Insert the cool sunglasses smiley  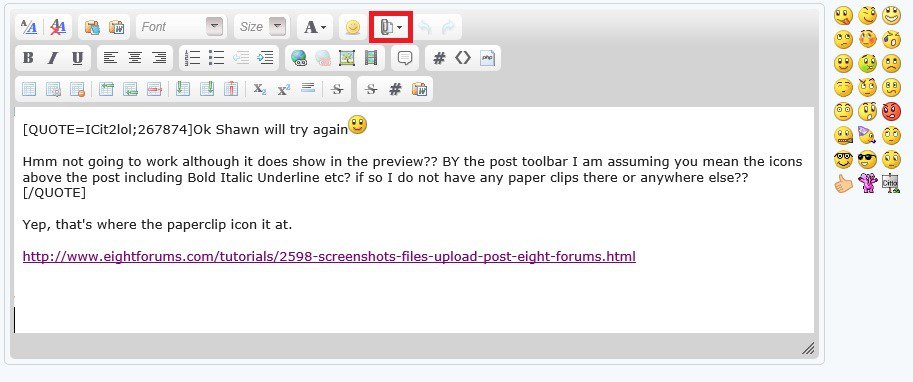click(x=867, y=159)
